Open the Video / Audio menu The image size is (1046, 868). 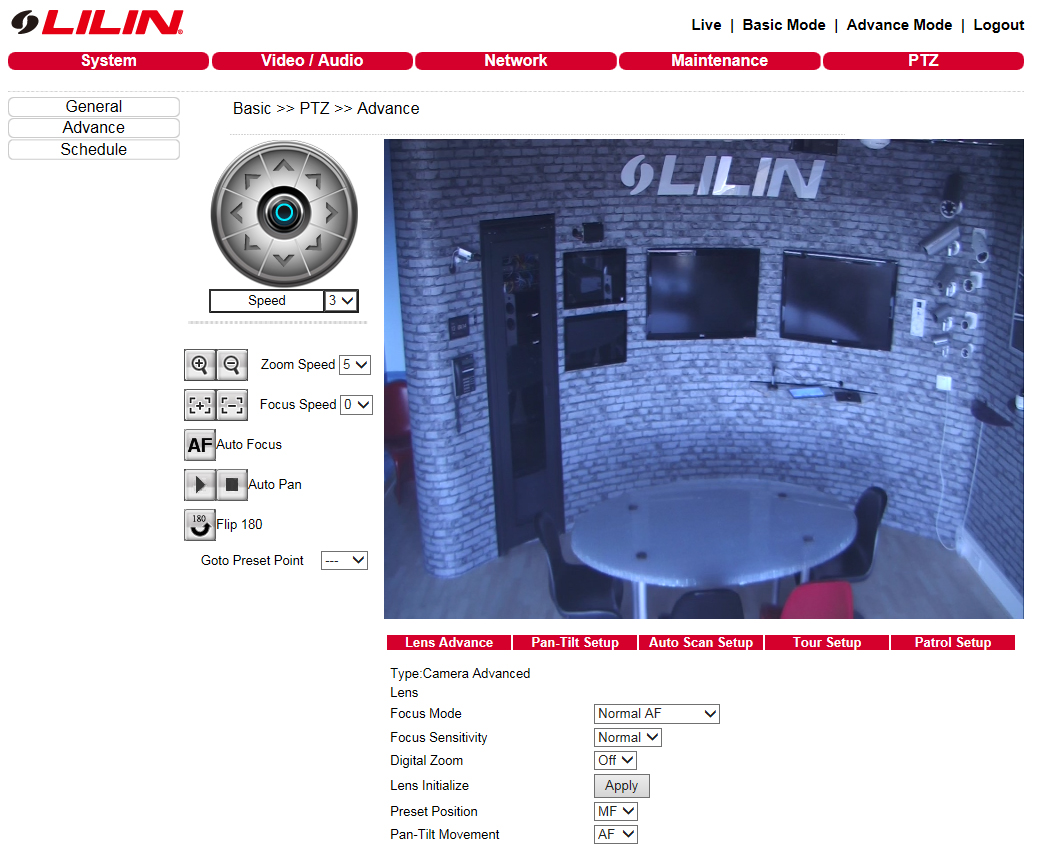(312, 61)
